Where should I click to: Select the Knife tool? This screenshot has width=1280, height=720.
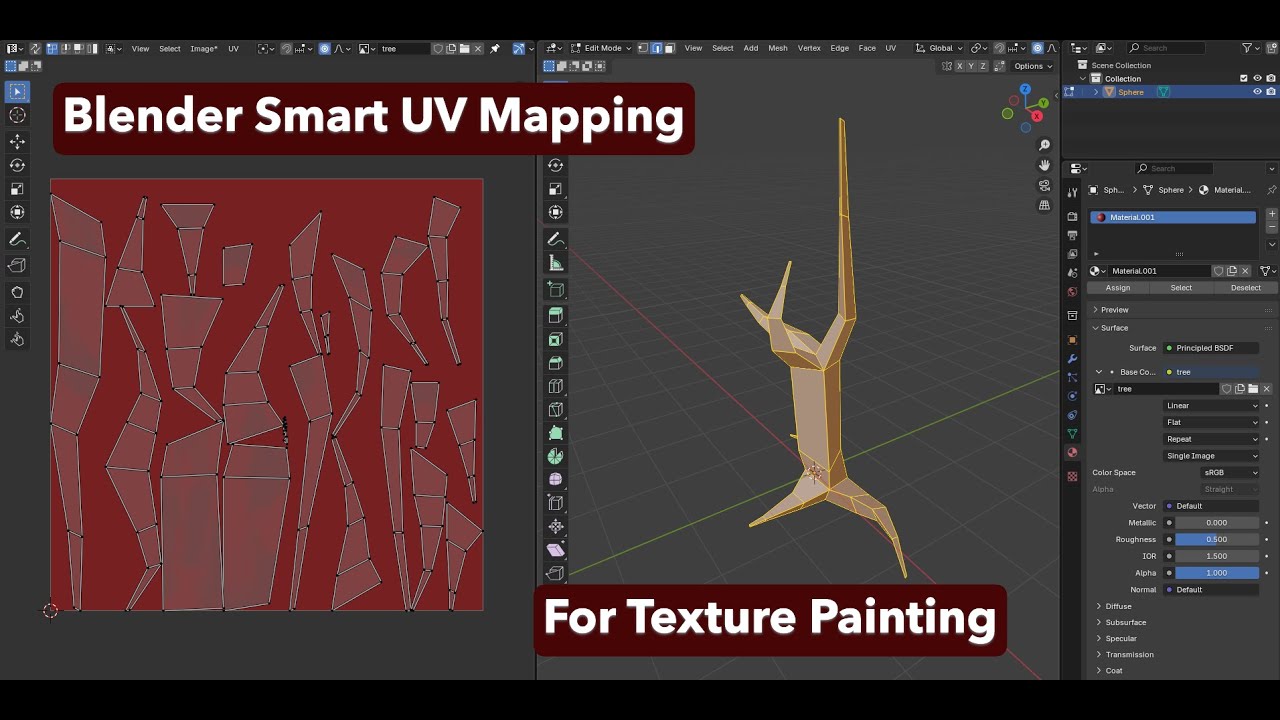click(556, 409)
